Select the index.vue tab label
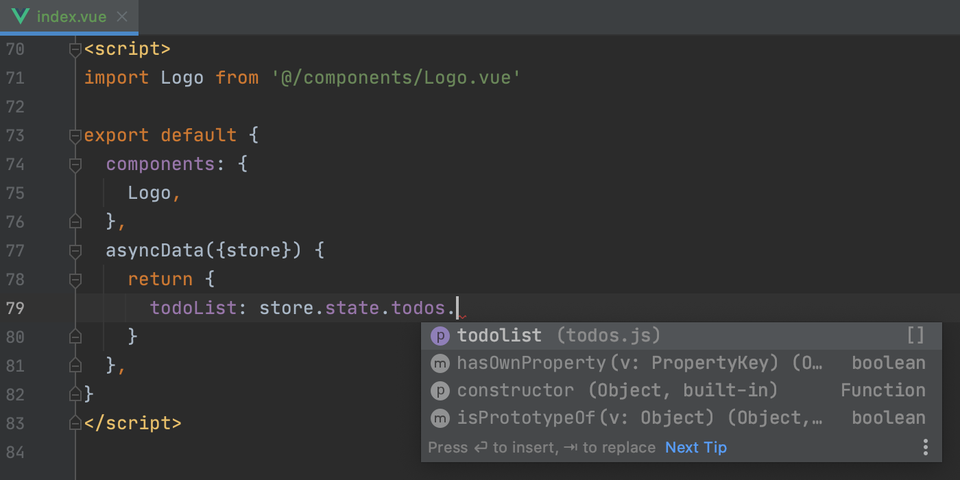The height and width of the screenshot is (480, 960). [68, 17]
